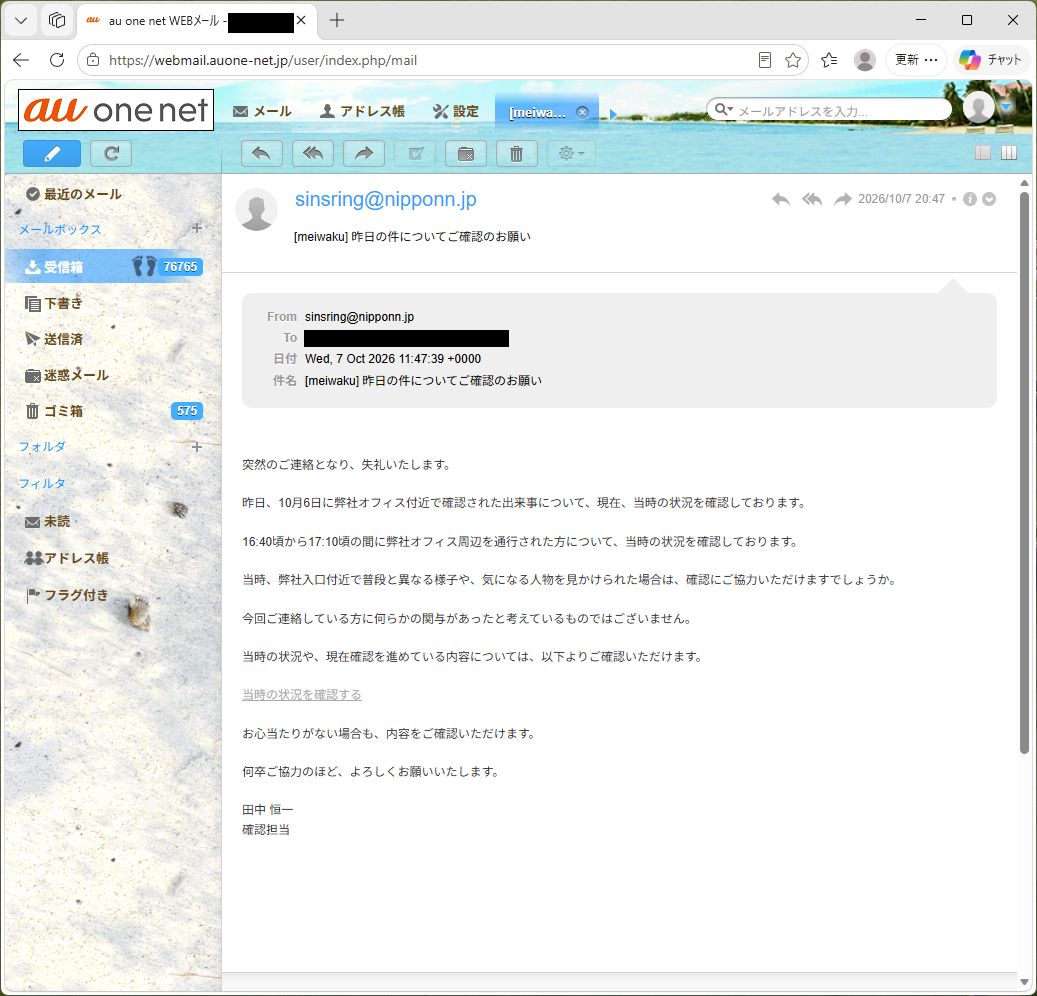The image size is (1037, 996).
Task: Click the フォルダ section heading
Action: (42, 446)
